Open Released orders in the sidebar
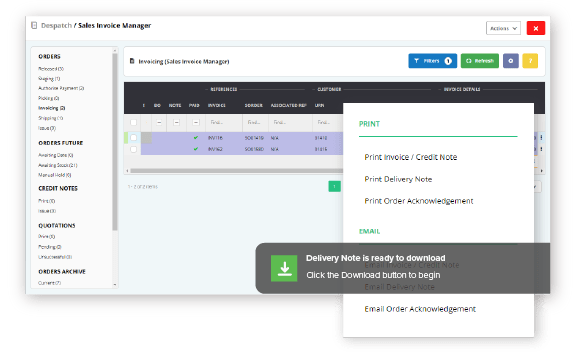 click(51, 69)
